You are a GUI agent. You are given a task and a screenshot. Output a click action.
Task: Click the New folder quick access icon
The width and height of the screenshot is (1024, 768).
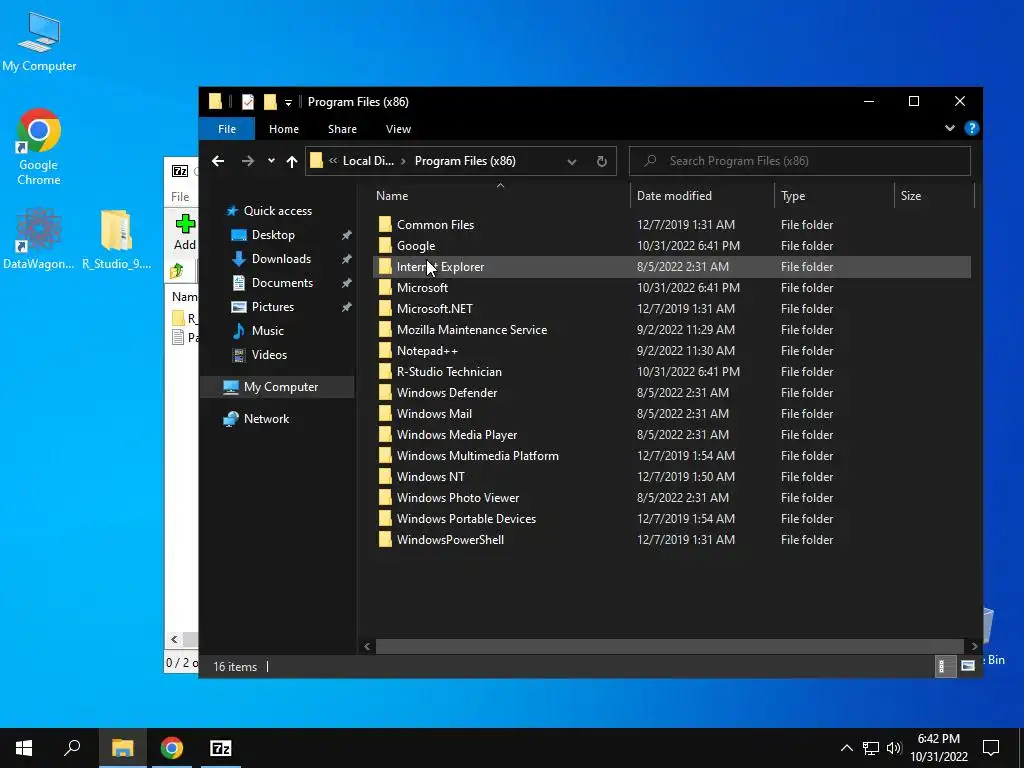click(270, 102)
